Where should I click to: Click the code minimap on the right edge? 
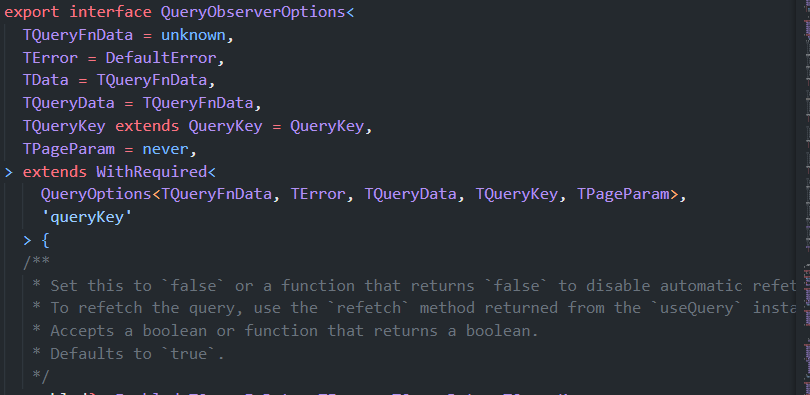pyautogui.click(x=805, y=197)
